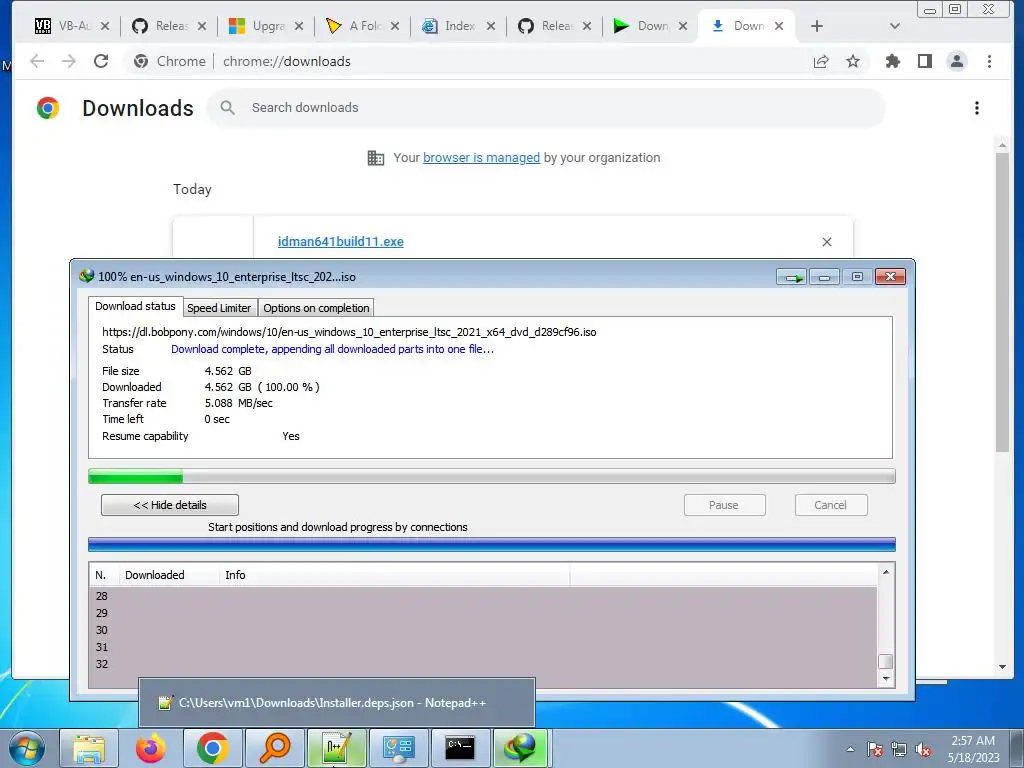Open Internet Download Manager taskbar icon

pos(520,748)
